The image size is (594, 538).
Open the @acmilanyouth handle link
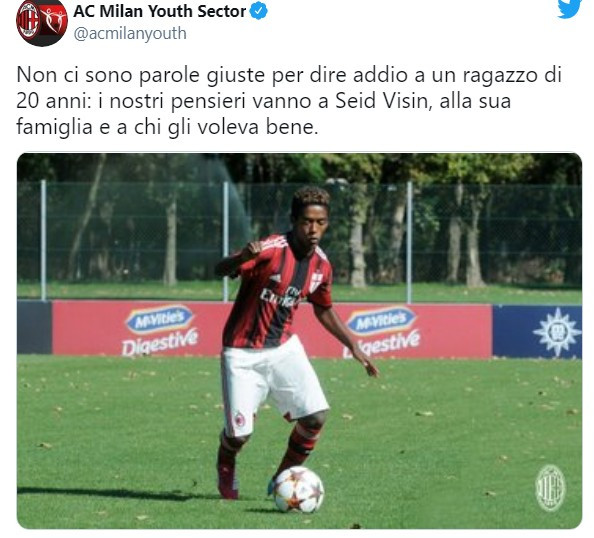pos(130,33)
